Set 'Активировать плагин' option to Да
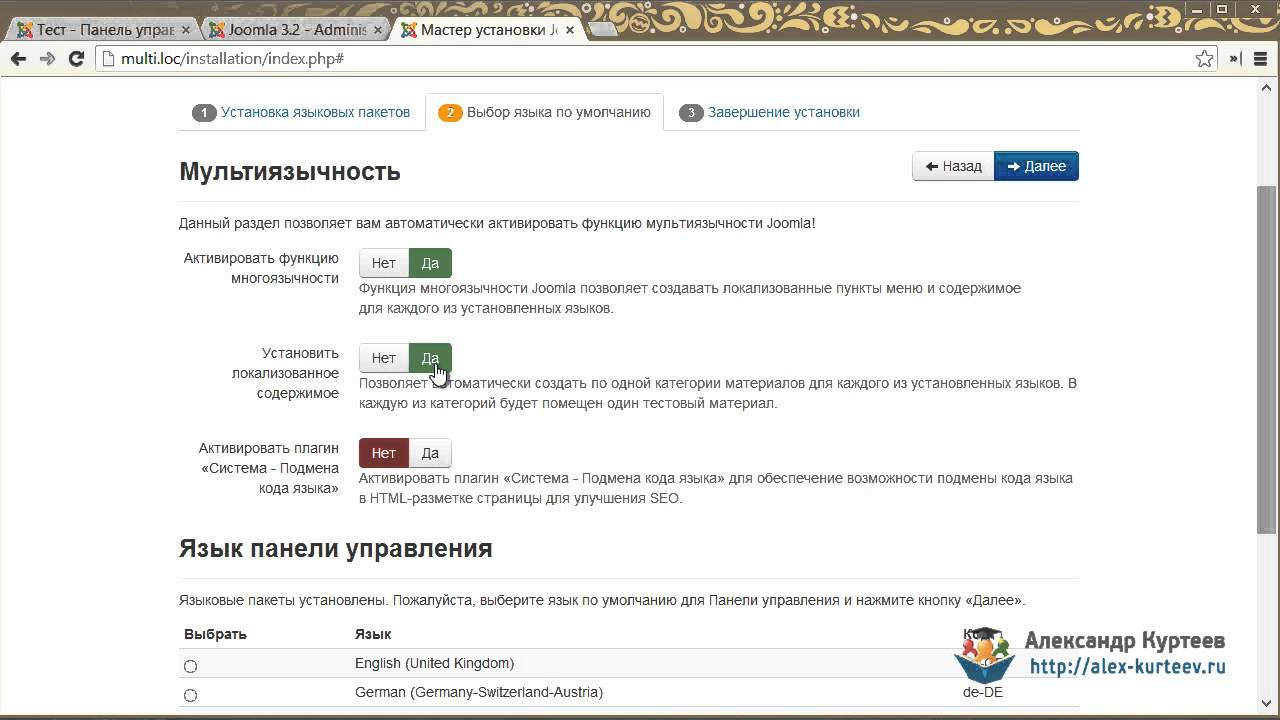The width and height of the screenshot is (1280, 720). (x=430, y=453)
